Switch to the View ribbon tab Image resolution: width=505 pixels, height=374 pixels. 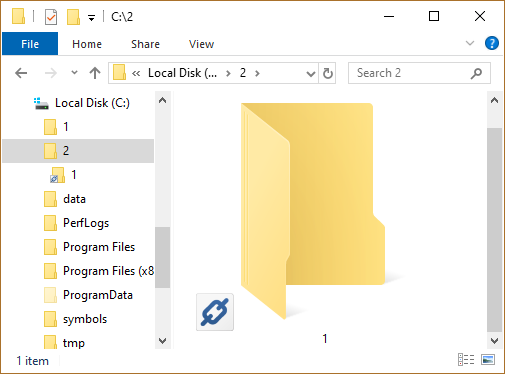pyautogui.click(x=201, y=44)
